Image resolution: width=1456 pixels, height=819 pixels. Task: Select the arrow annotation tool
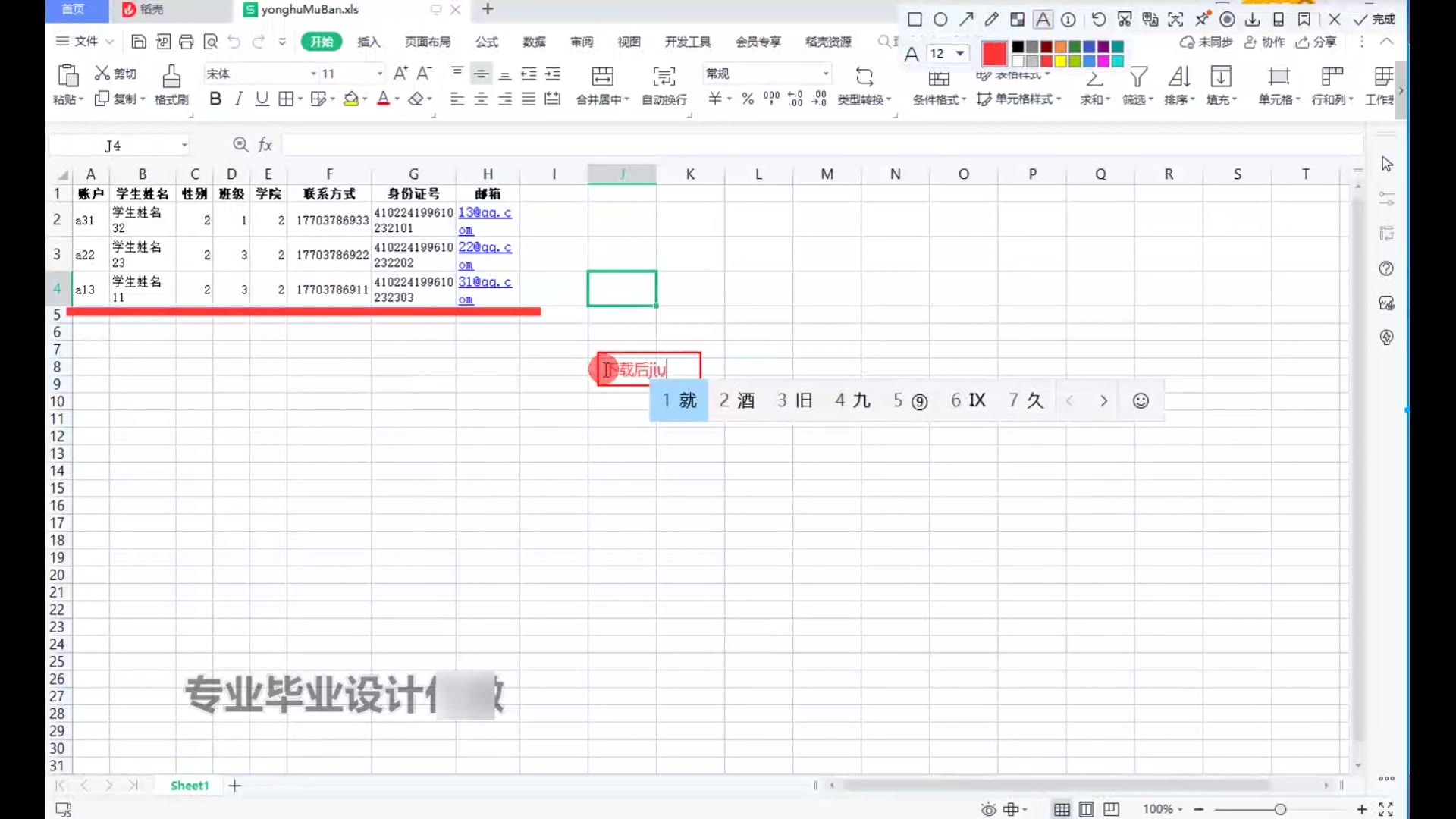(966, 20)
